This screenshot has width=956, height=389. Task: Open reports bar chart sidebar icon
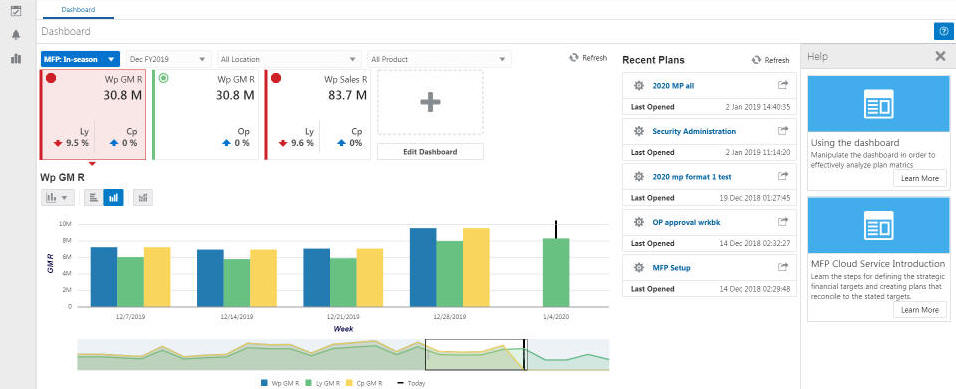(x=16, y=59)
